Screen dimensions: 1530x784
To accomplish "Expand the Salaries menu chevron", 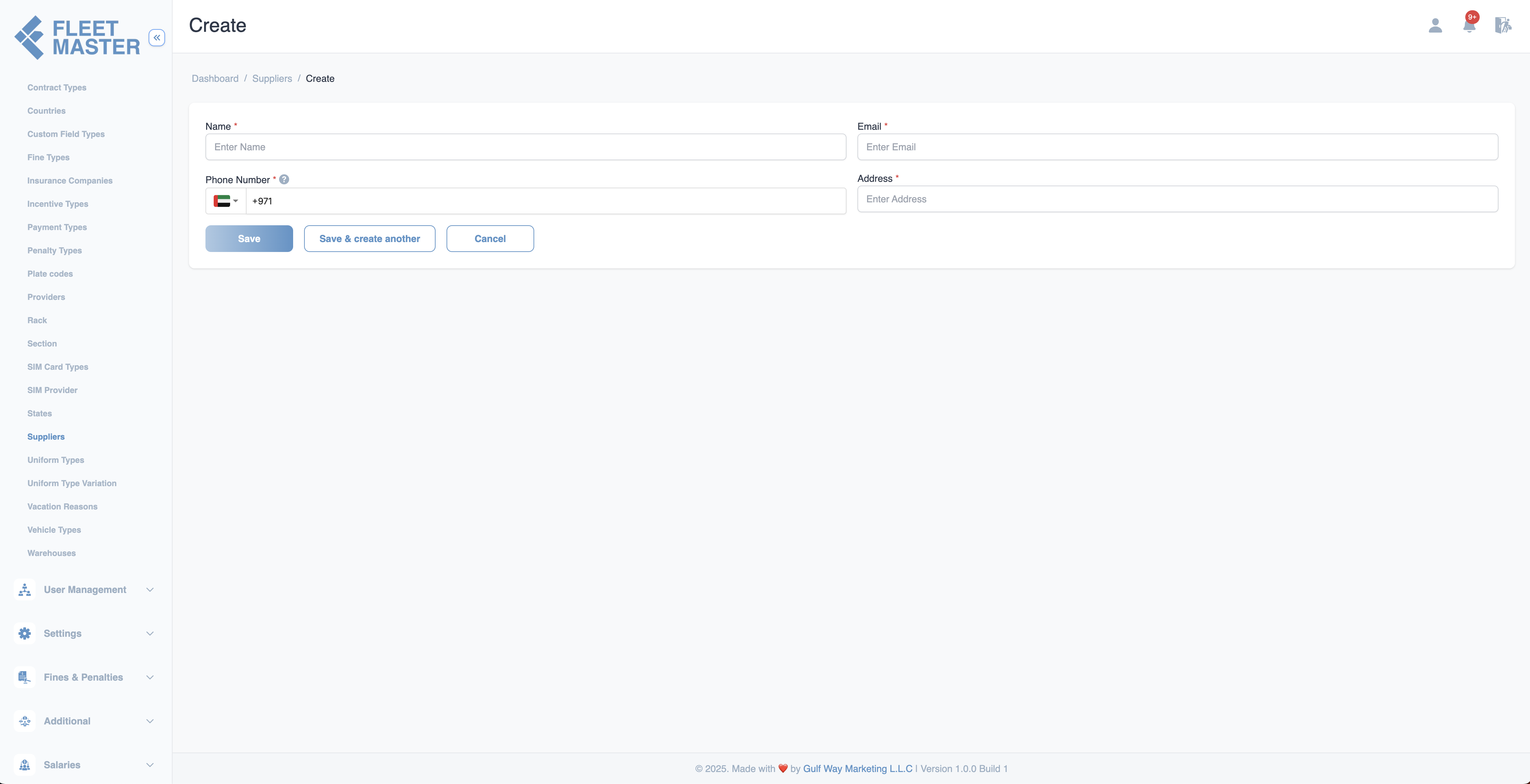I will click(x=150, y=765).
